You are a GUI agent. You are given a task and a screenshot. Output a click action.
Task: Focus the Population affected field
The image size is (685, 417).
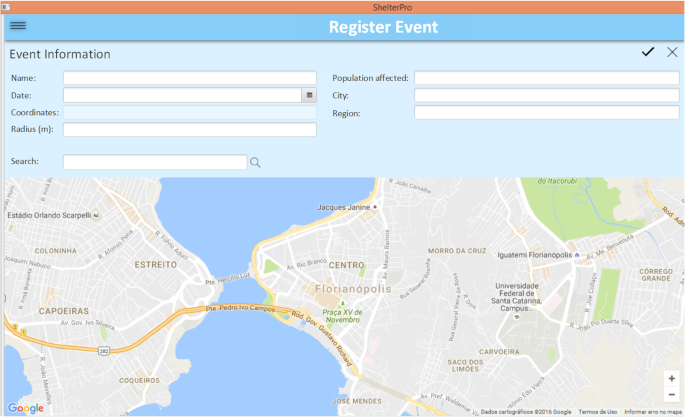(547, 78)
